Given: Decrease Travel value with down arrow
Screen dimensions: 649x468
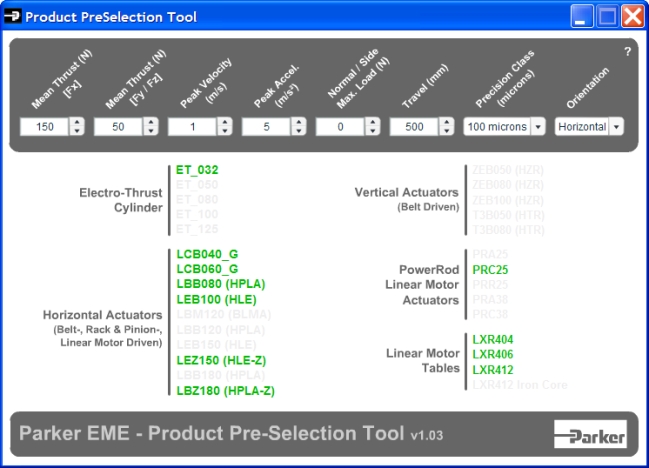Looking at the screenshot, I should (x=447, y=131).
